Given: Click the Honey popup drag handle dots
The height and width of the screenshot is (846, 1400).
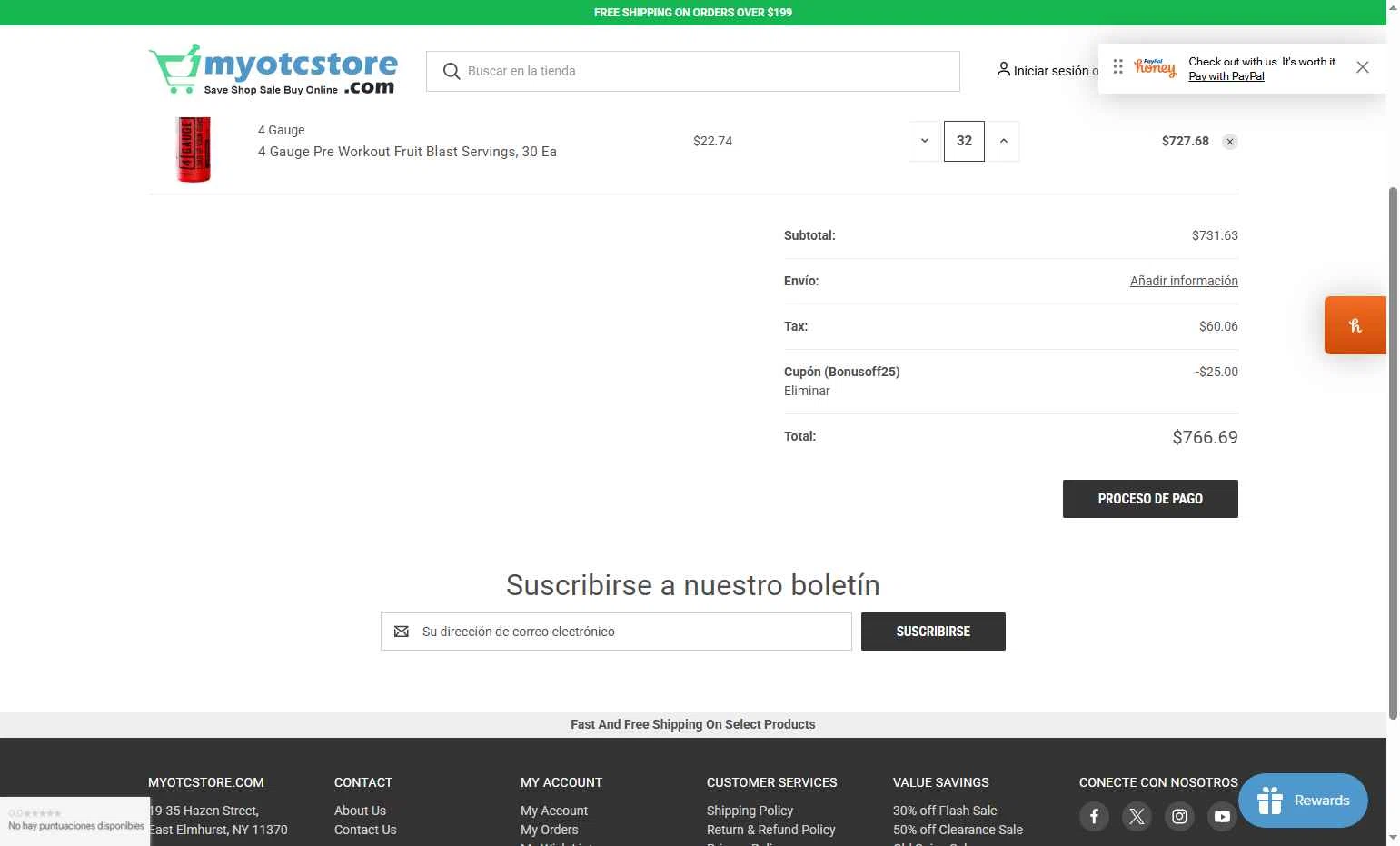Looking at the screenshot, I should coord(1117,66).
